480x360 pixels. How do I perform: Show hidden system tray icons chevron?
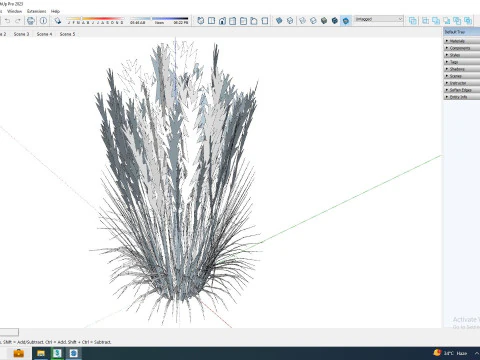click(477, 353)
